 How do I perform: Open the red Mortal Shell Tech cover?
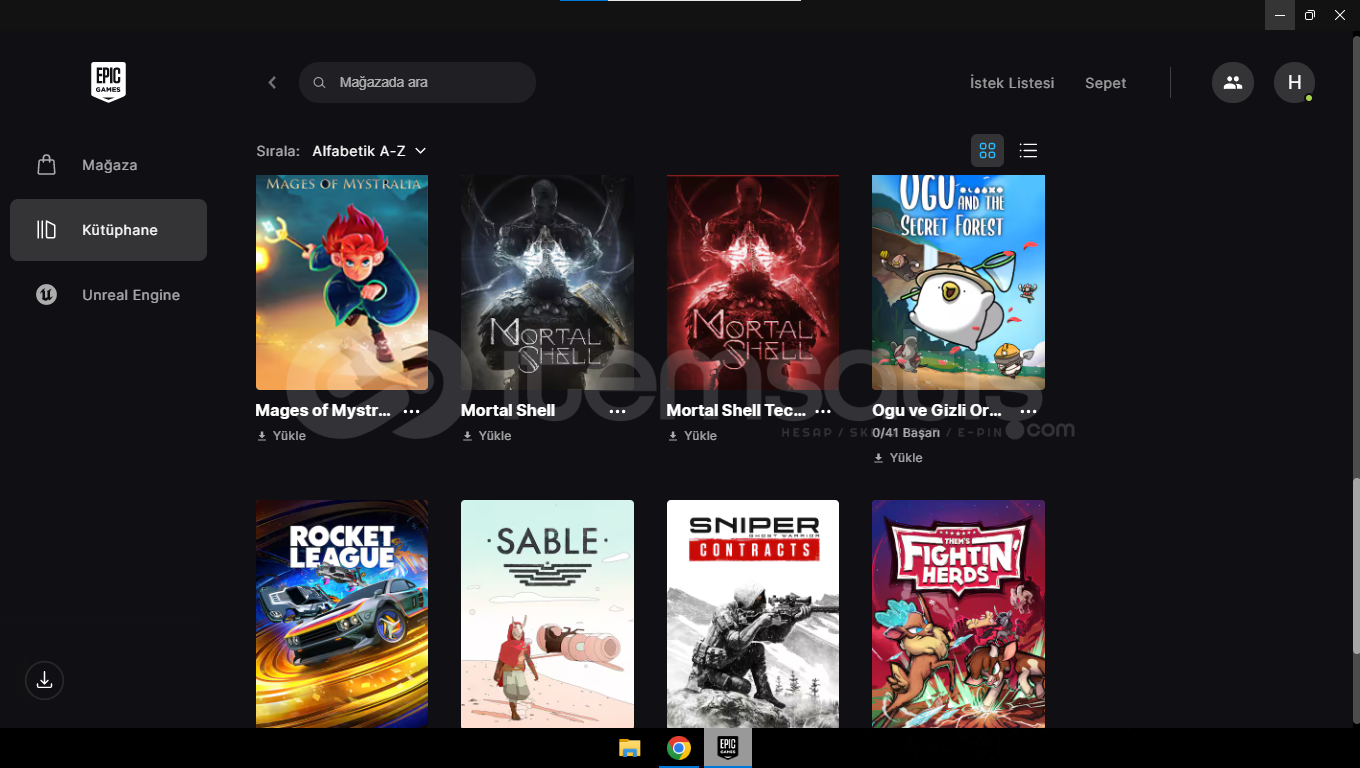[753, 282]
